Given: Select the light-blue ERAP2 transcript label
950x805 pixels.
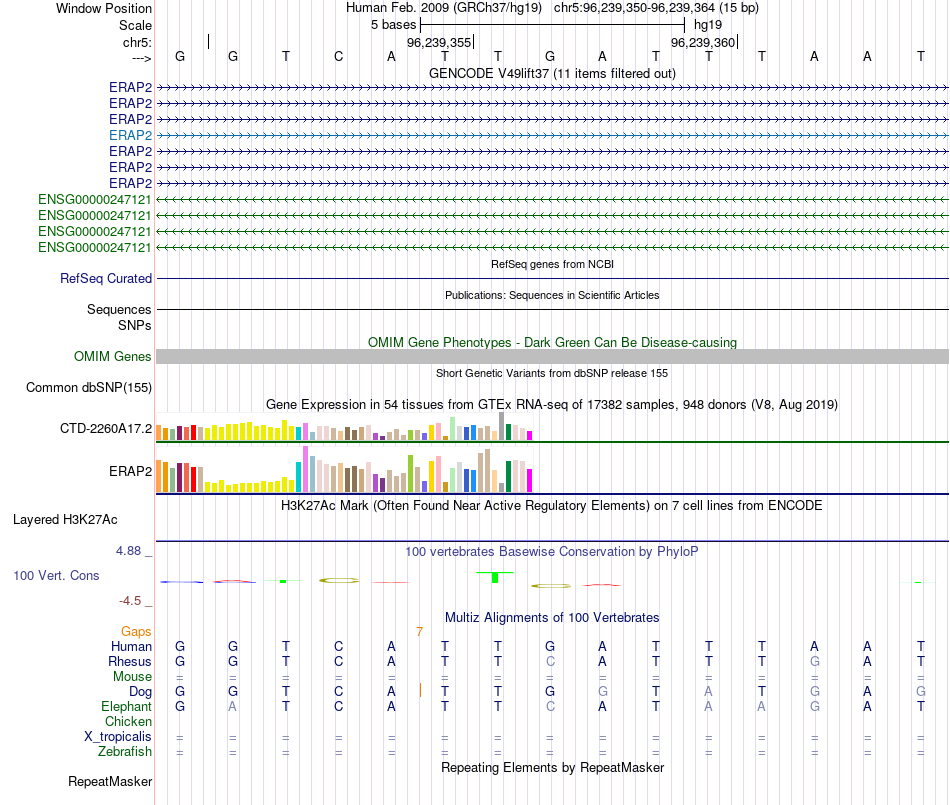Looking at the screenshot, I should click(130, 135).
